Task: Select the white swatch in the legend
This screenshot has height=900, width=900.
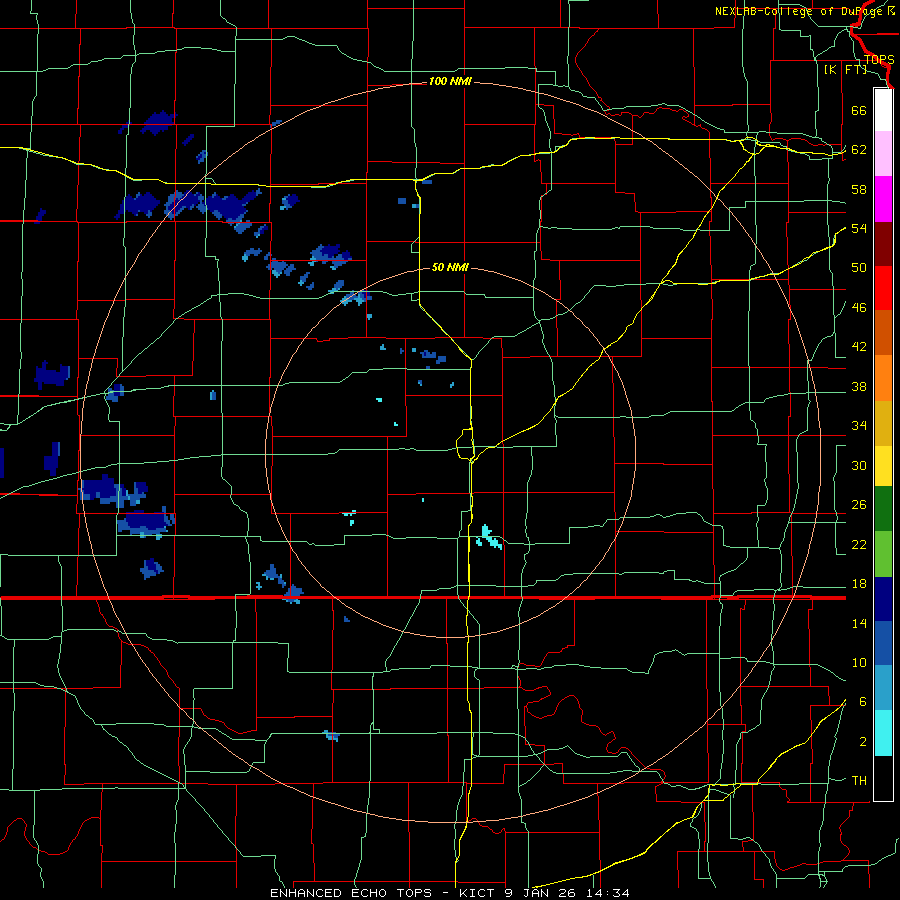Action: coord(883,110)
